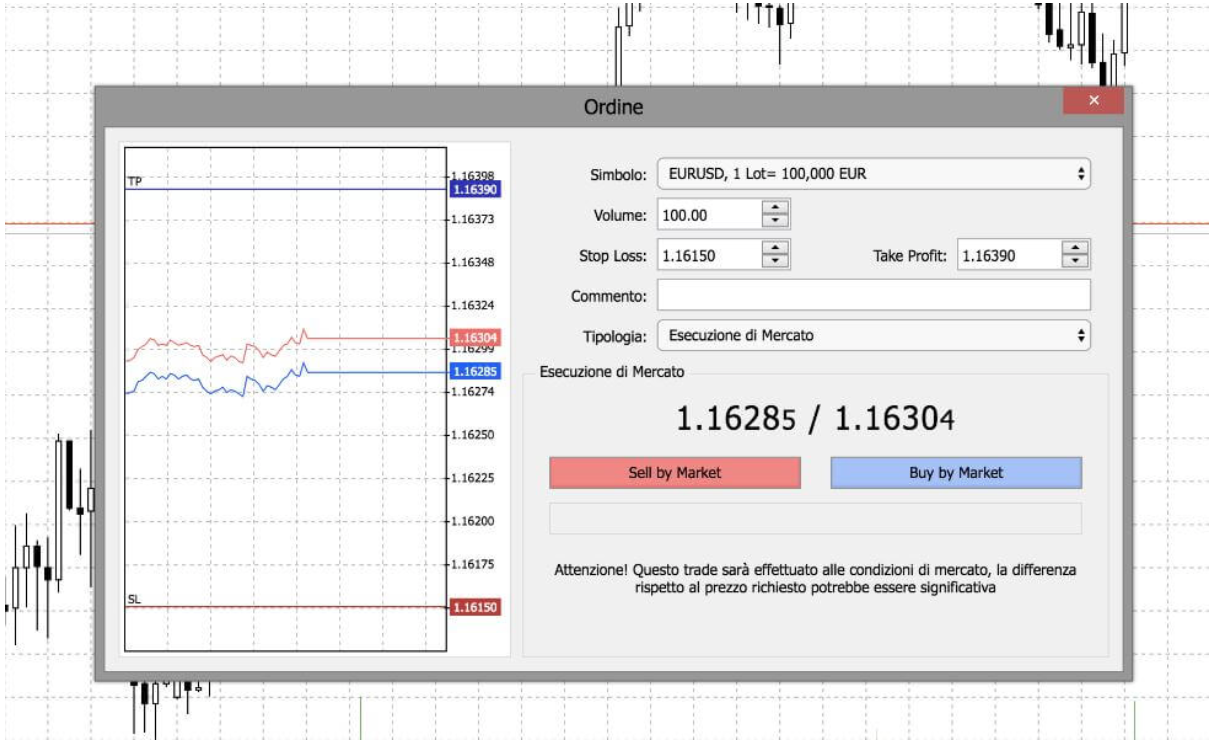1218x746 pixels.
Task: Increase Stop Loss using up arrow
Action: point(776,249)
